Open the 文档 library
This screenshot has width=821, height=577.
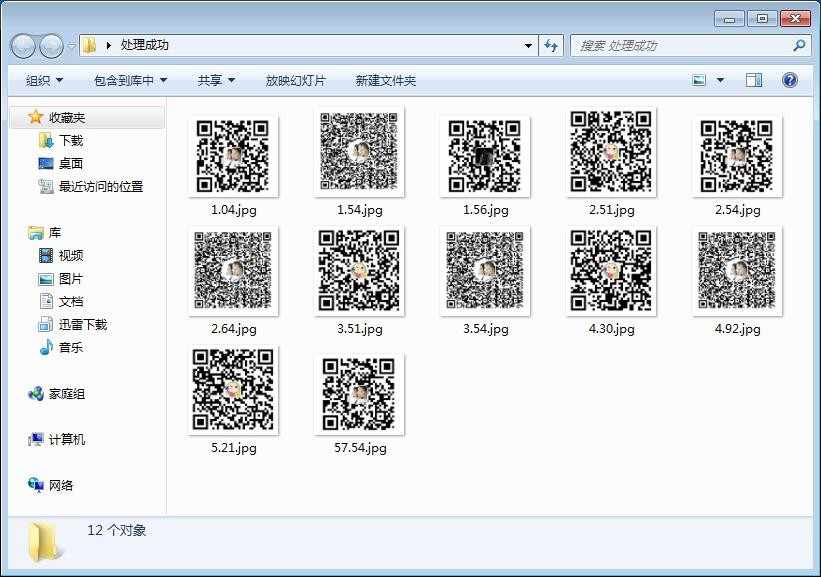point(71,302)
